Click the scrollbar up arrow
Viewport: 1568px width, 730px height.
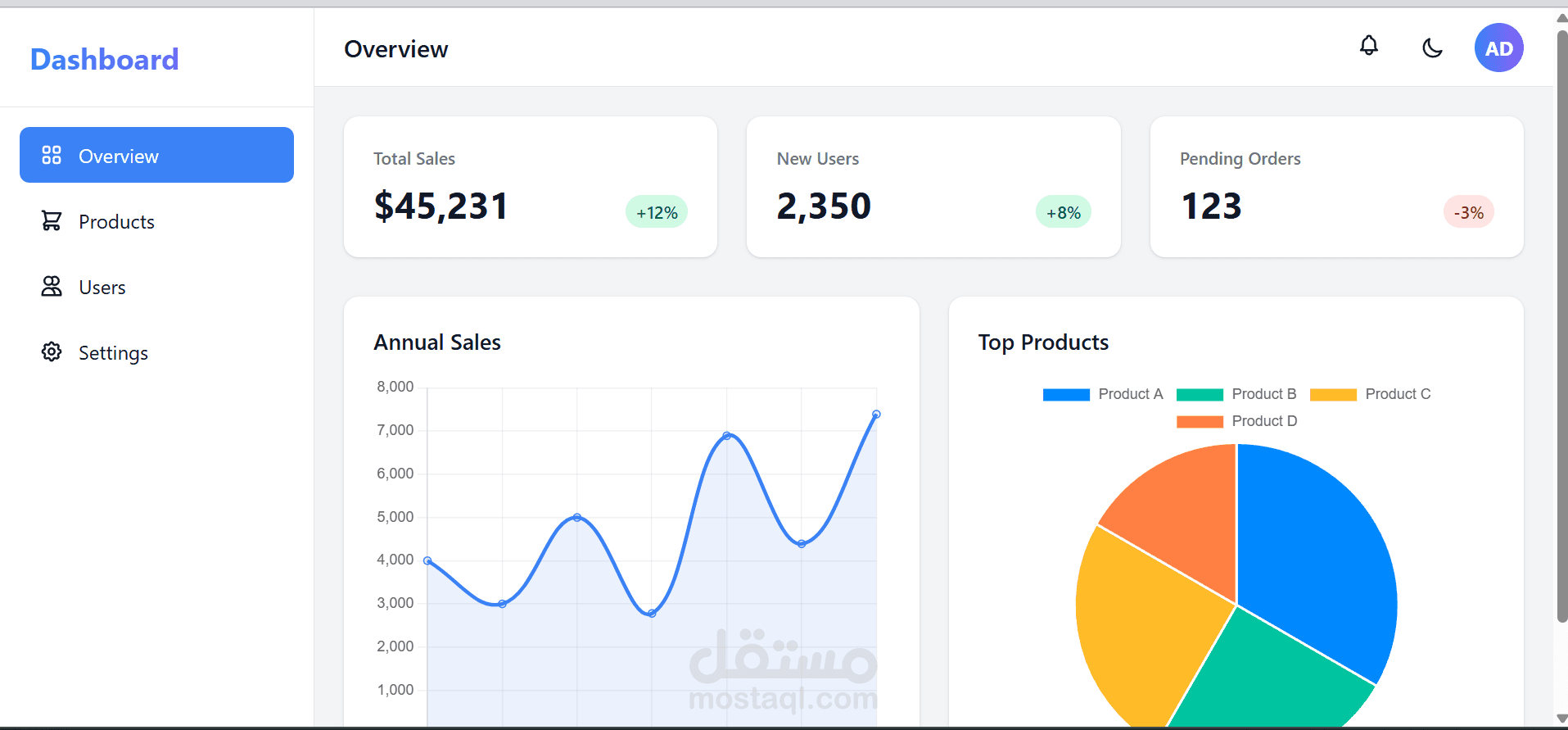1561,17
